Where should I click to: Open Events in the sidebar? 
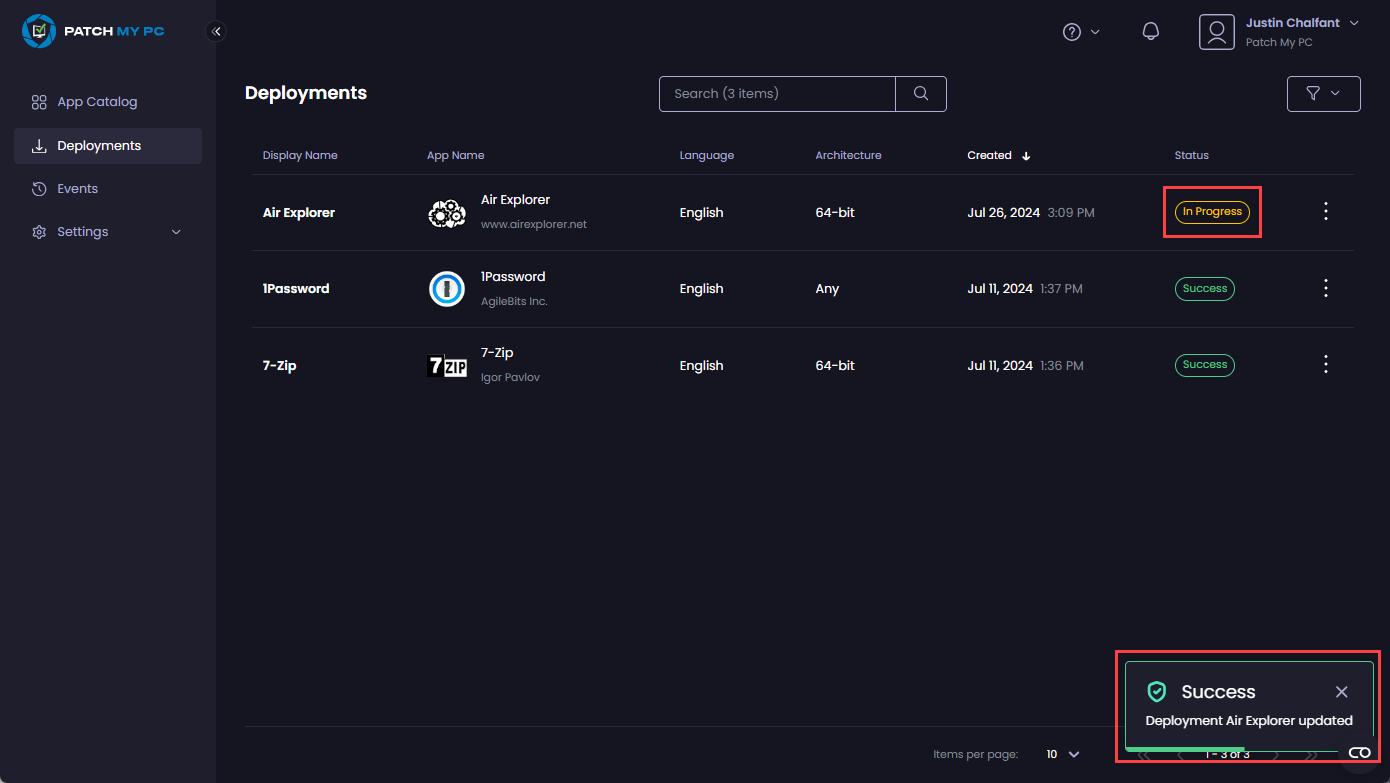(x=77, y=189)
